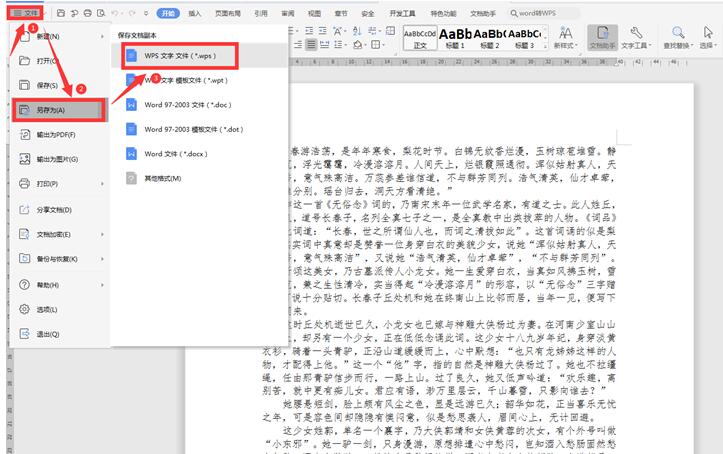The width and height of the screenshot is (723, 454).
Task: Expand the styles gallery more arrow
Action: [x=545, y=46]
